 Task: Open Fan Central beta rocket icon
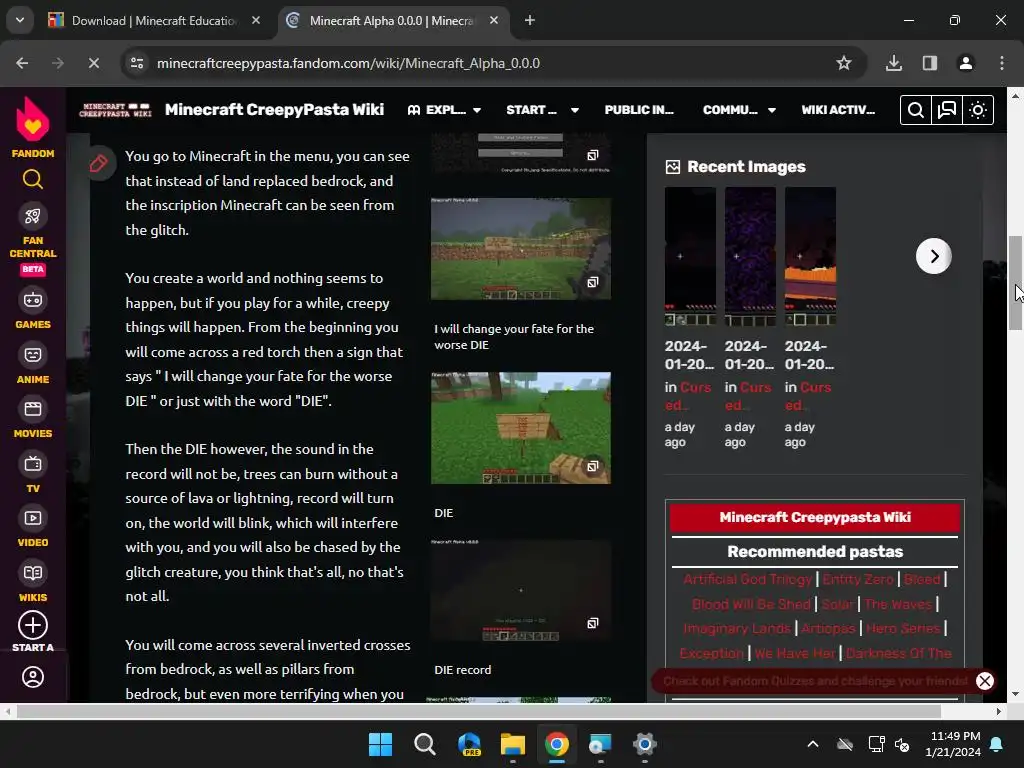[x=33, y=216]
